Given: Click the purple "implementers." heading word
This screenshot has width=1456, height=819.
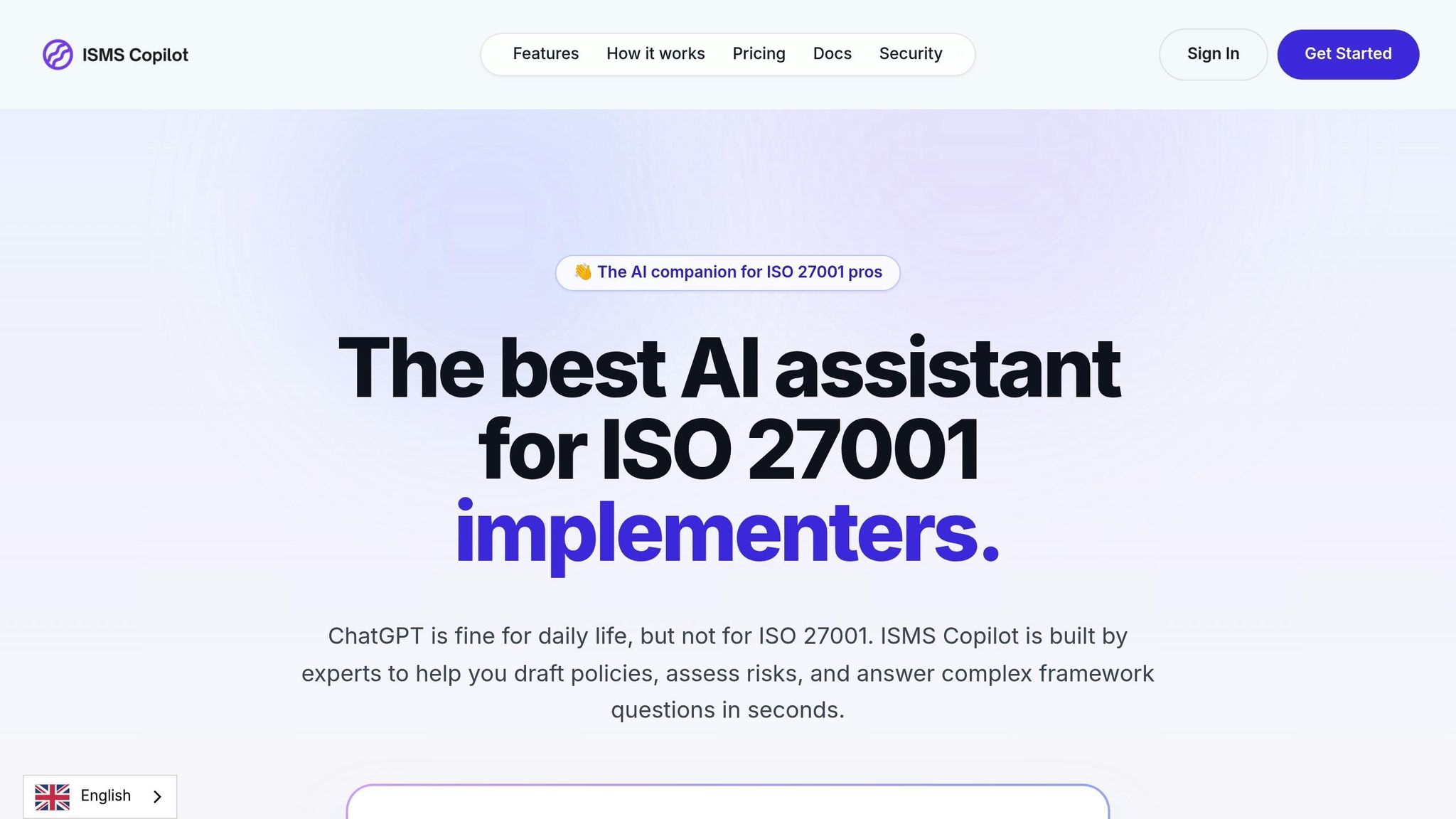Looking at the screenshot, I should (x=728, y=532).
